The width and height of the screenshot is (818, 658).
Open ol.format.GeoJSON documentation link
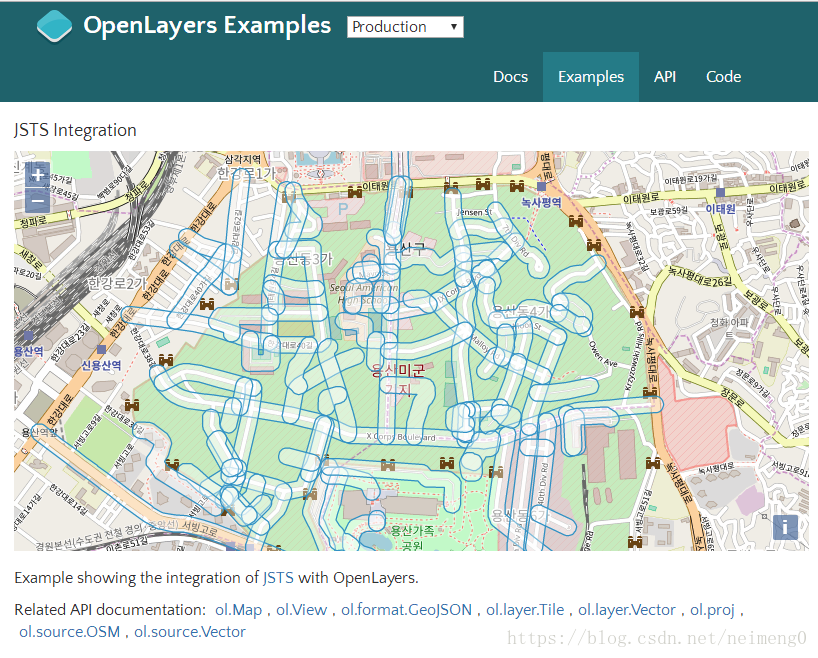(x=406, y=609)
